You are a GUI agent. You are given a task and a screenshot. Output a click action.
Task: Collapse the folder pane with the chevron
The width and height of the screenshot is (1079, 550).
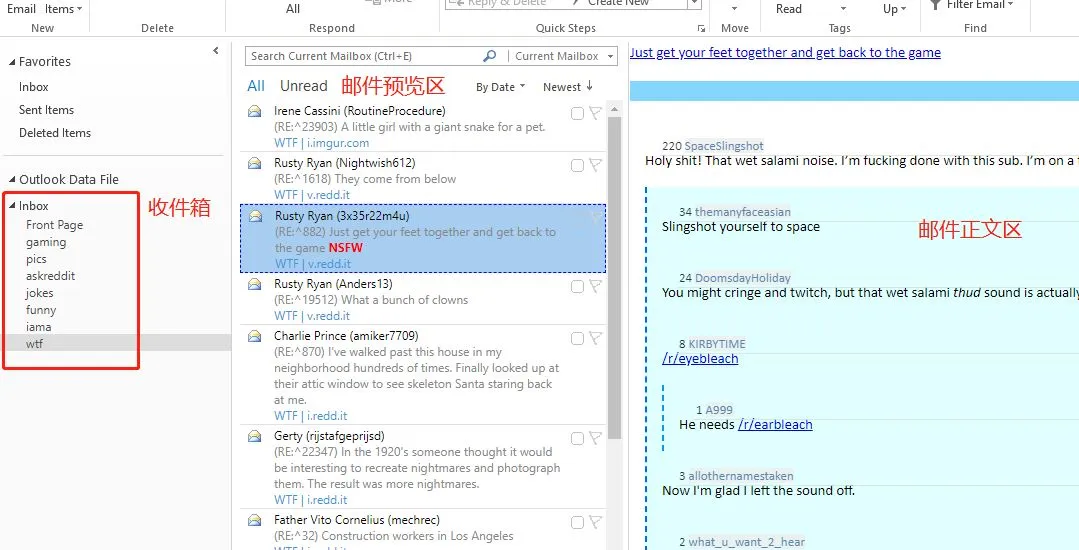[x=215, y=51]
